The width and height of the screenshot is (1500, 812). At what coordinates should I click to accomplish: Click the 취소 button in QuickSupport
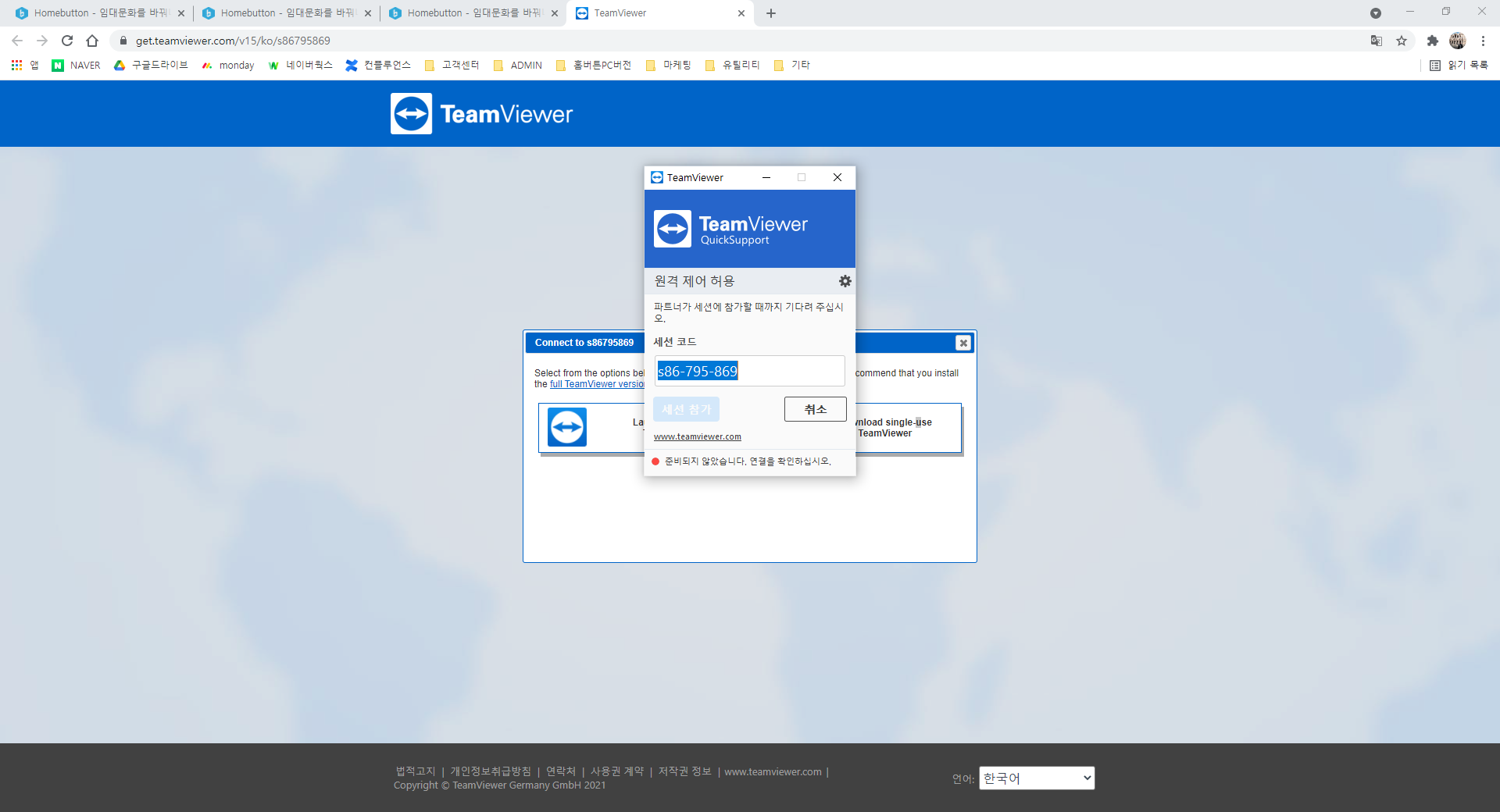[816, 409]
